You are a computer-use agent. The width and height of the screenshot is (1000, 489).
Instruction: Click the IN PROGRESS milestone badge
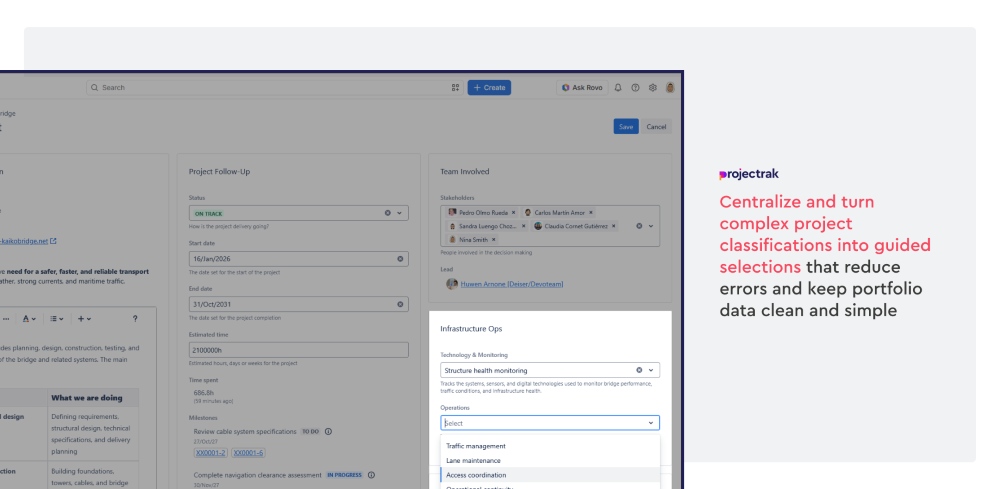pyautogui.click(x=344, y=475)
